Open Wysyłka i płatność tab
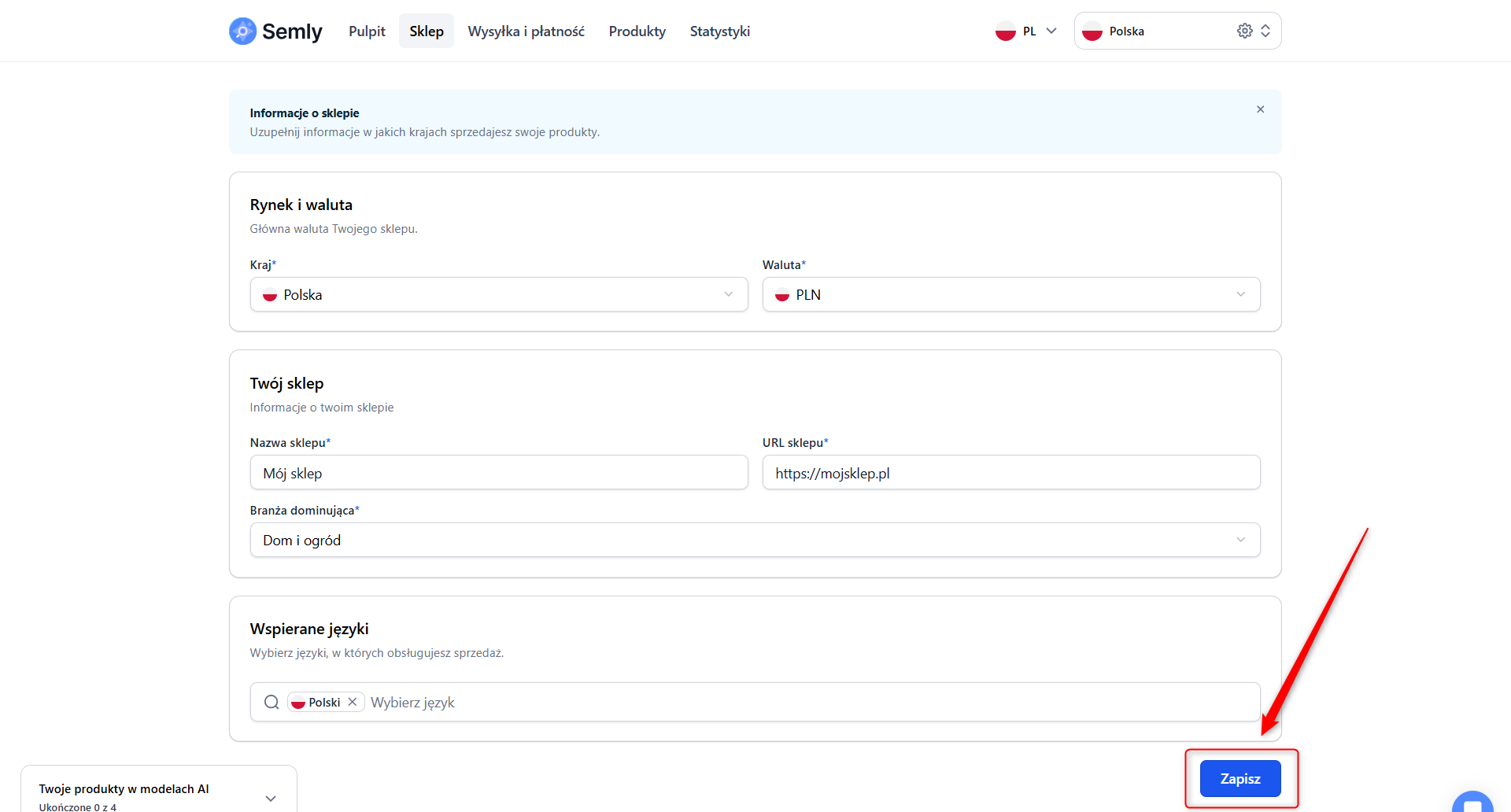Viewport: 1511px width, 812px height. pyautogui.click(x=526, y=31)
